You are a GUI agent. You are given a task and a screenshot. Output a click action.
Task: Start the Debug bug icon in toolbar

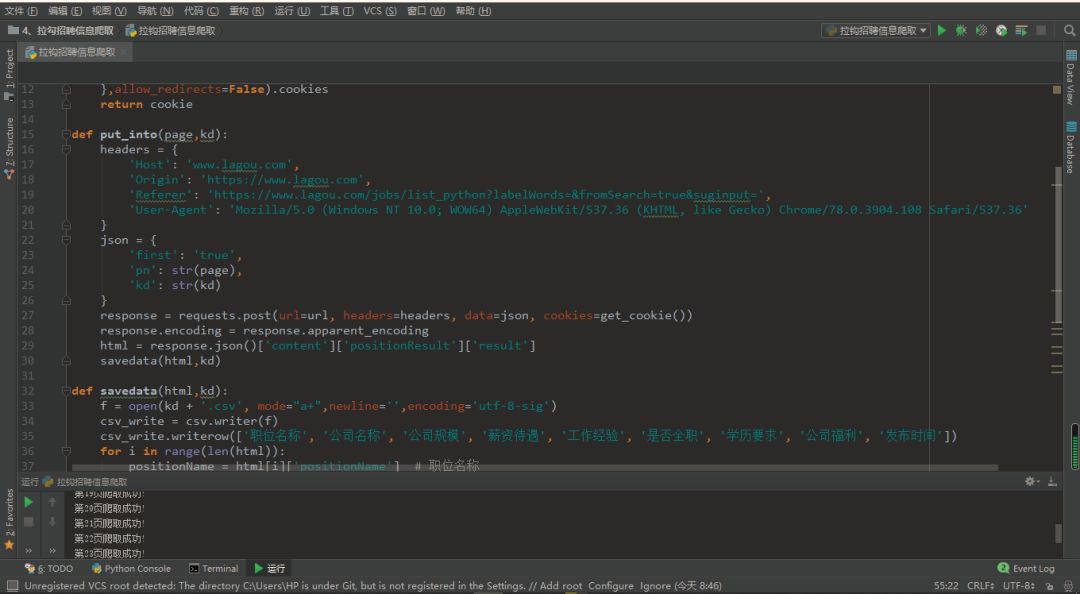961,30
